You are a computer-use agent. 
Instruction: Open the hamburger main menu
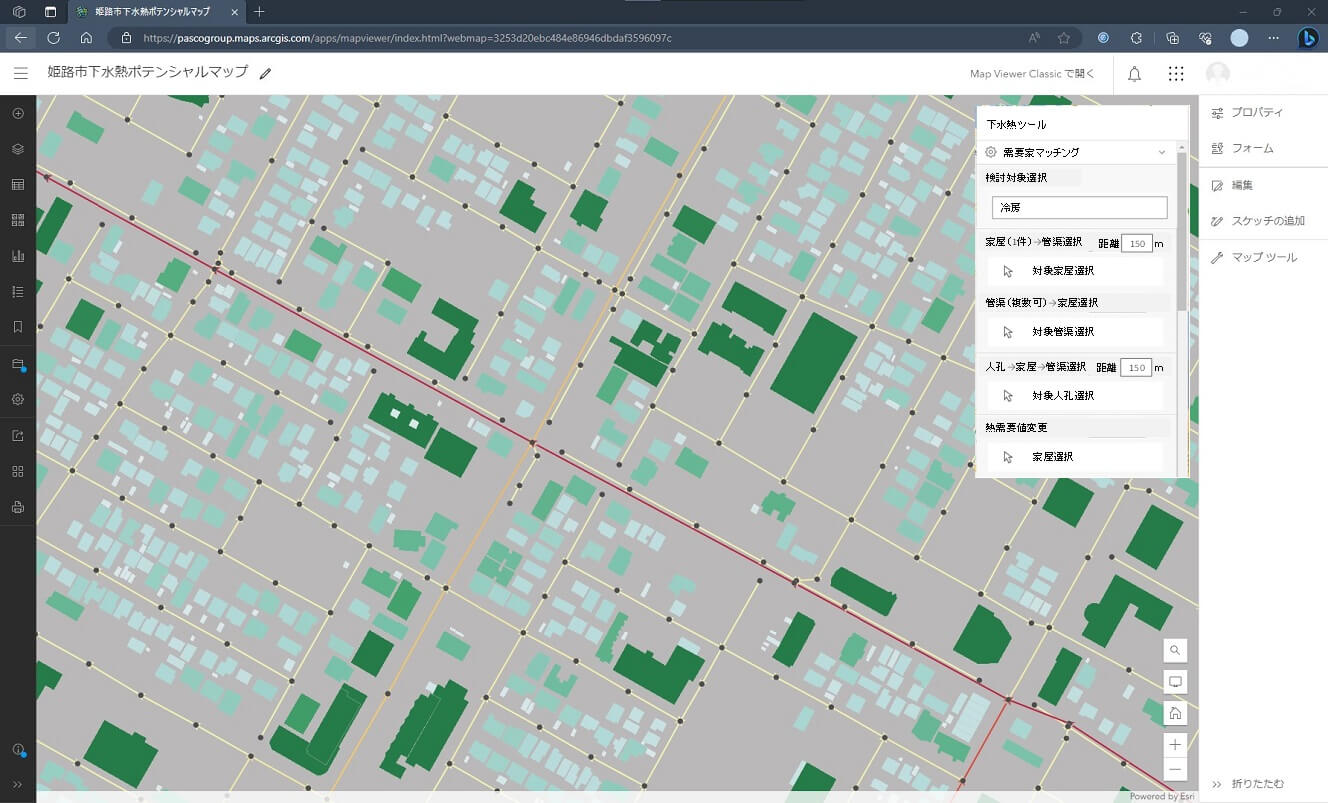21,73
